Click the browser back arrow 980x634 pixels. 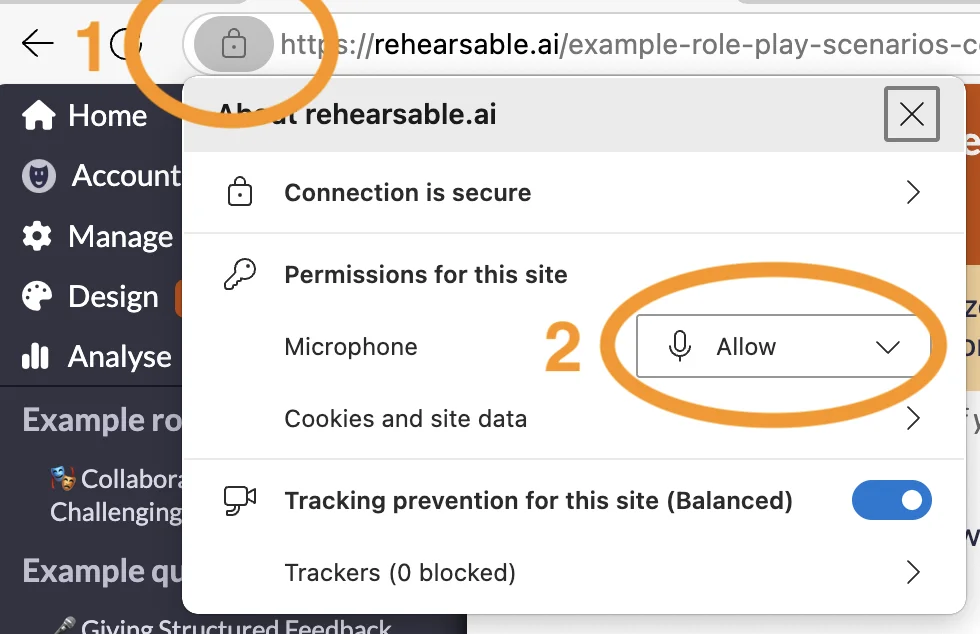point(38,44)
